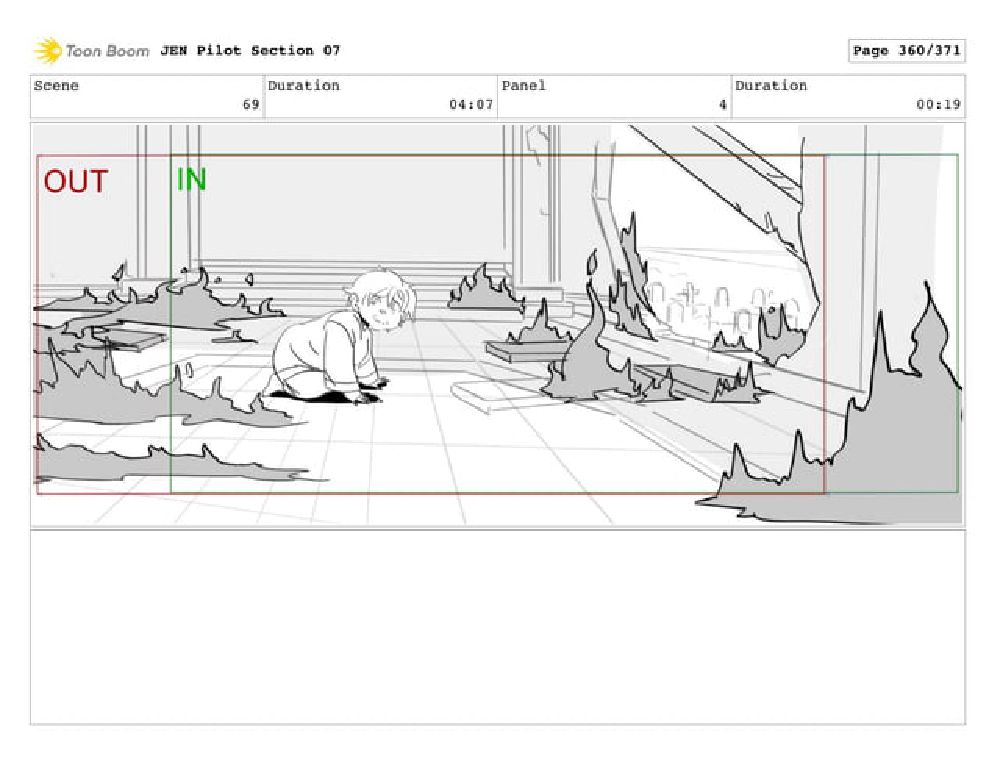Click the Toon Boom sunburst logo
This screenshot has height=770, width=997.
[47, 51]
